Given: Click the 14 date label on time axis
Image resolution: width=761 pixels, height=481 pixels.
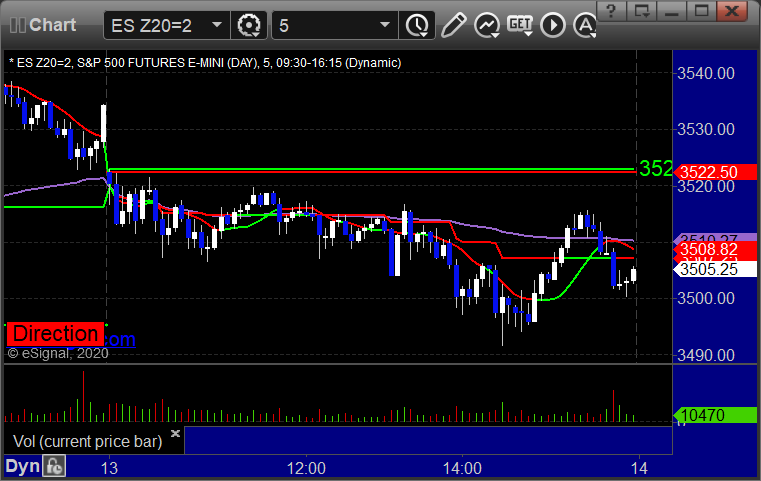Looking at the screenshot, I should (x=639, y=468).
